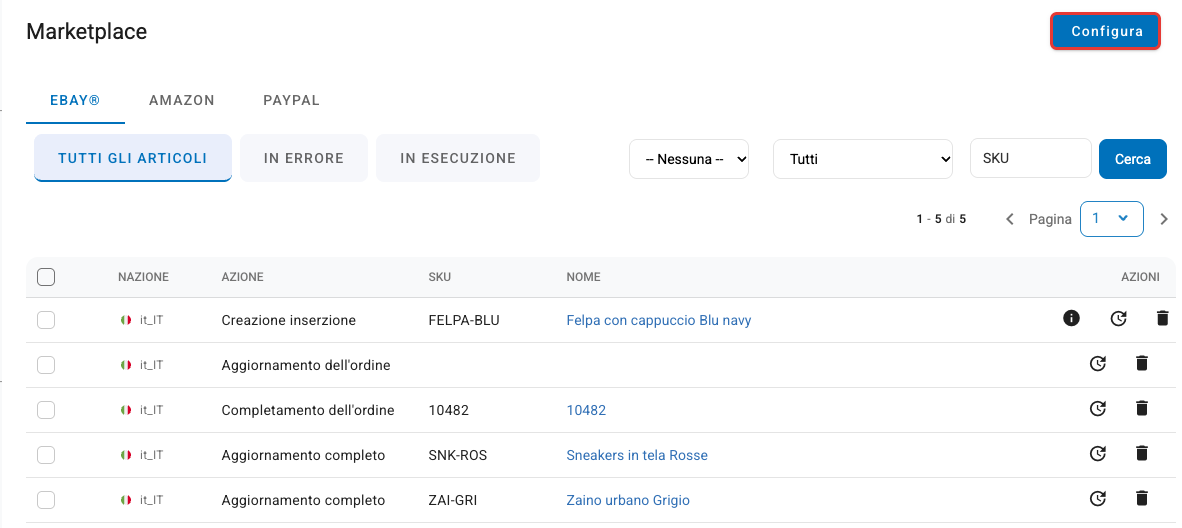The width and height of the screenshot is (1182, 528).
Task: Open the 10482 name link
Action: tap(586, 410)
